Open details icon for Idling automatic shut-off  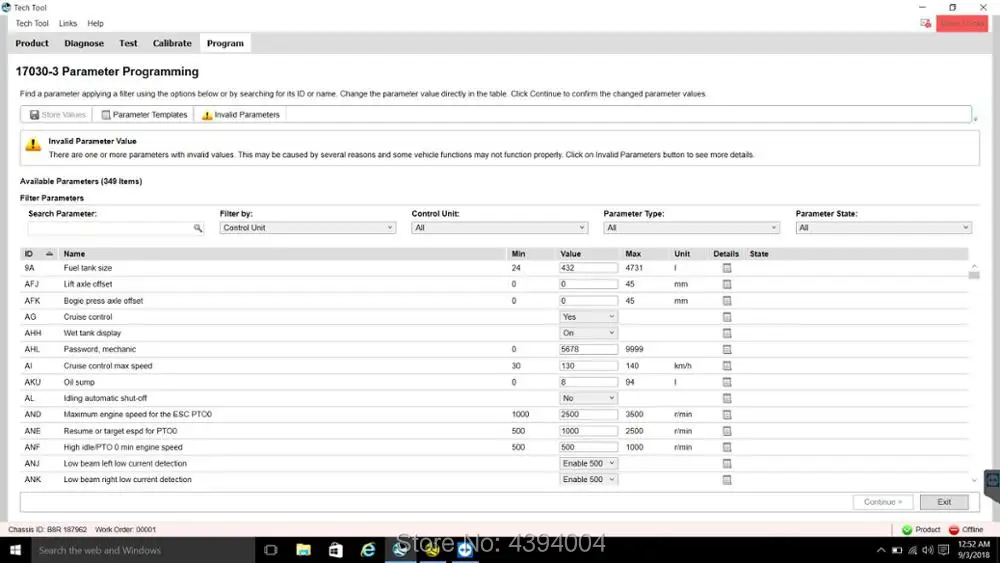click(x=726, y=398)
